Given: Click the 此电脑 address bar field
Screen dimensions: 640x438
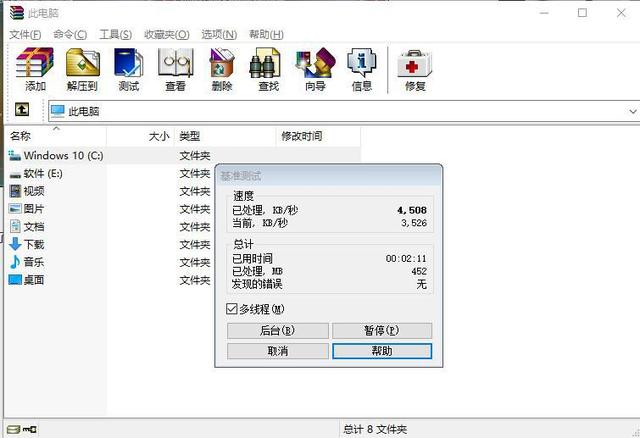Looking at the screenshot, I should coord(343,111).
